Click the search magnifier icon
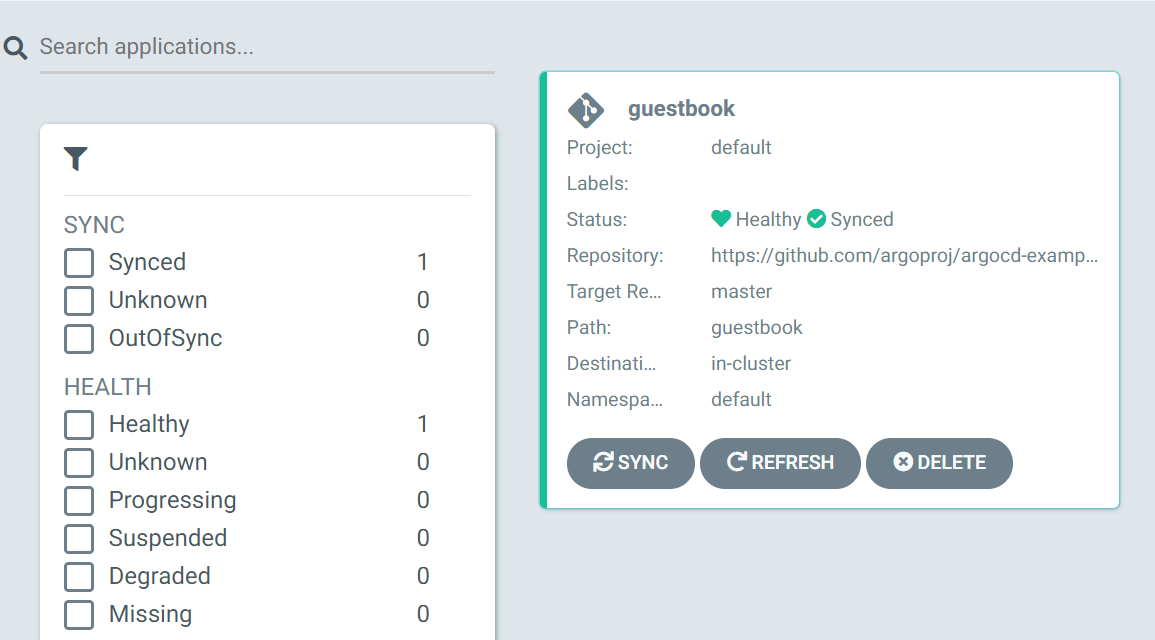The width and height of the screenshot is (1155, 640). click(15, 48)
